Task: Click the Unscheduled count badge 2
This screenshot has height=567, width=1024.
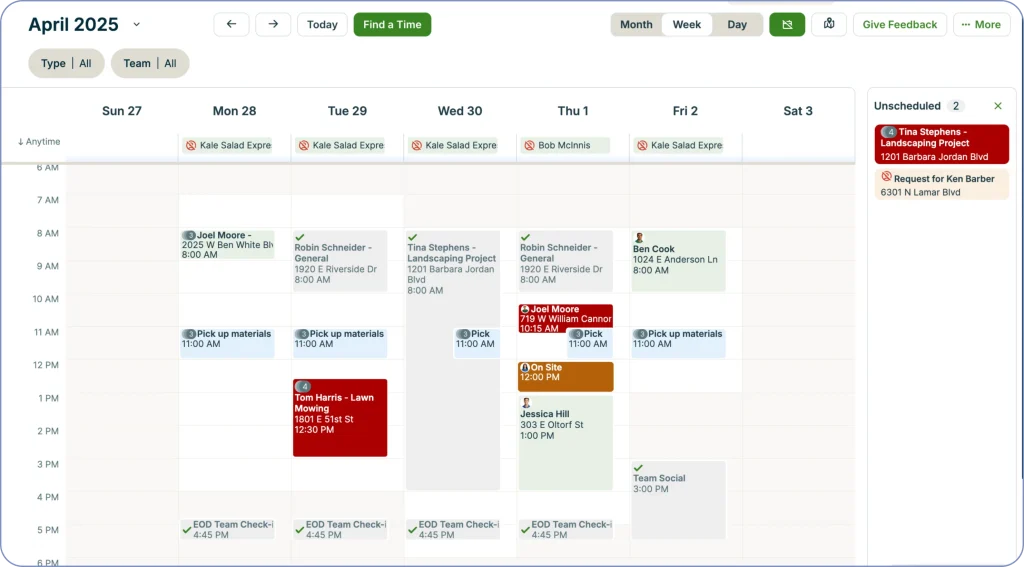Action: 955,106
